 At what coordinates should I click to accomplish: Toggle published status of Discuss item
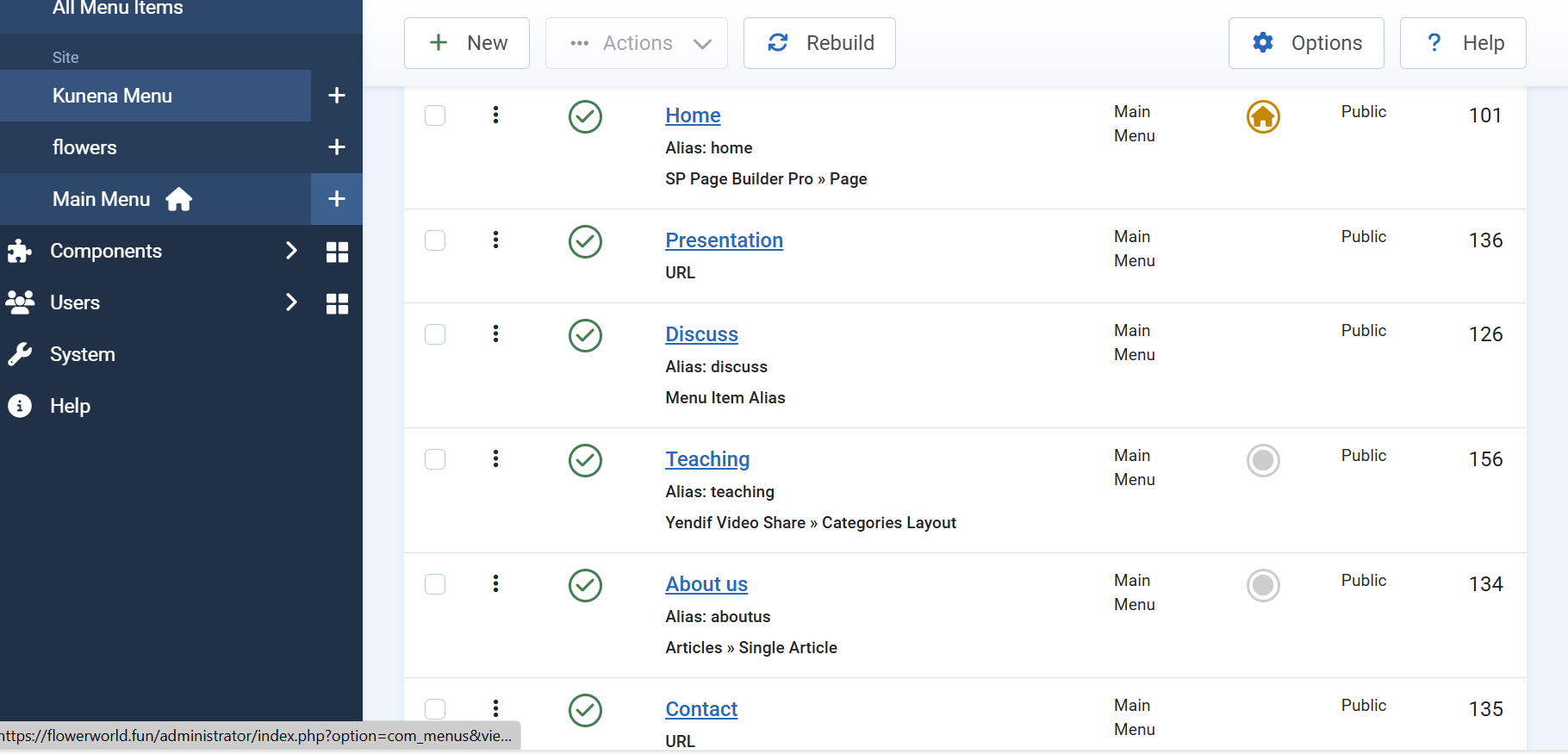(585, 335)
